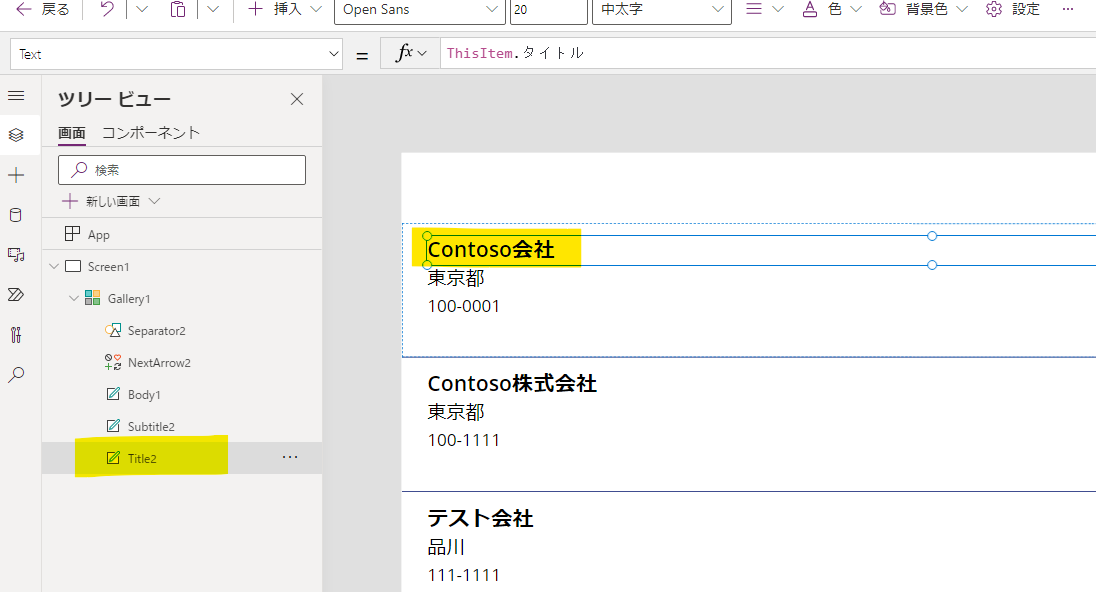Collapse the Gallery1 tree node

pos(74,298)
